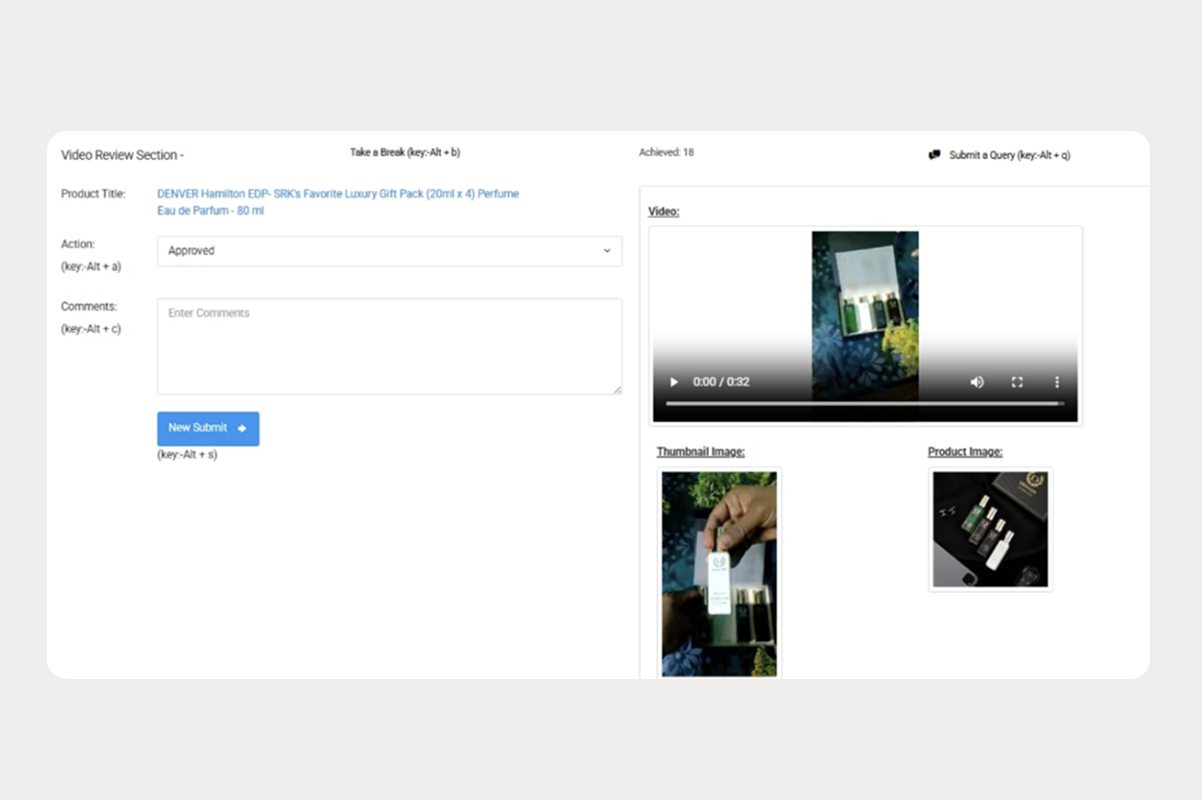Image resolution: width=1202 pixels, height=800 pixels.
Task: Open the Product Image preview
Action: coord(990,529)
